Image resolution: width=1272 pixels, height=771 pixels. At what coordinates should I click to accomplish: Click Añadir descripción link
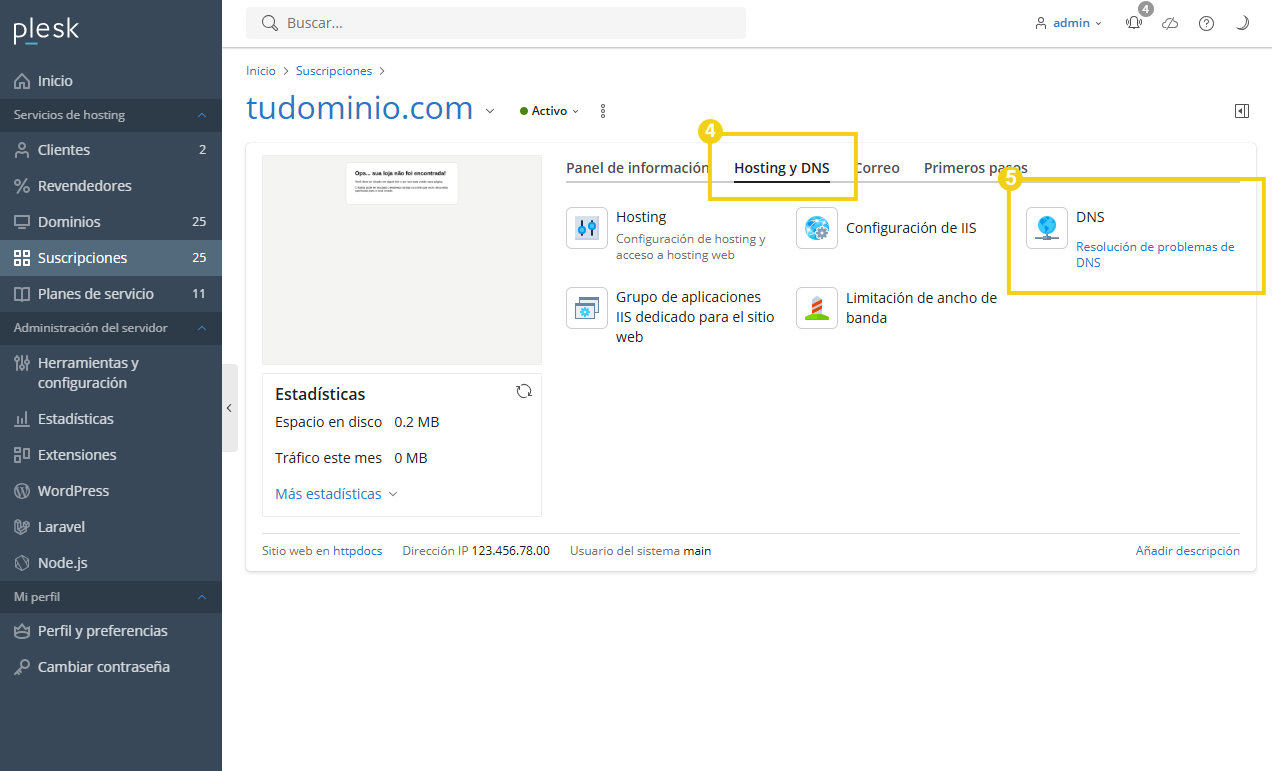1188,551
